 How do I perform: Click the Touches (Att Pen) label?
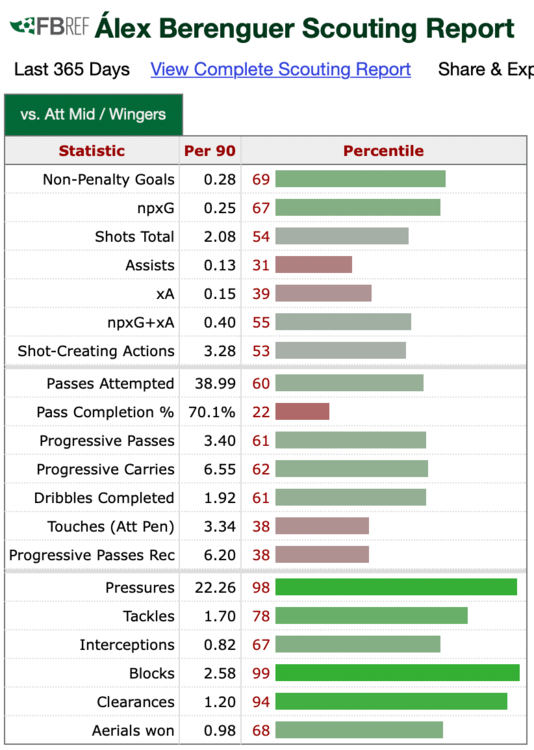111,527
